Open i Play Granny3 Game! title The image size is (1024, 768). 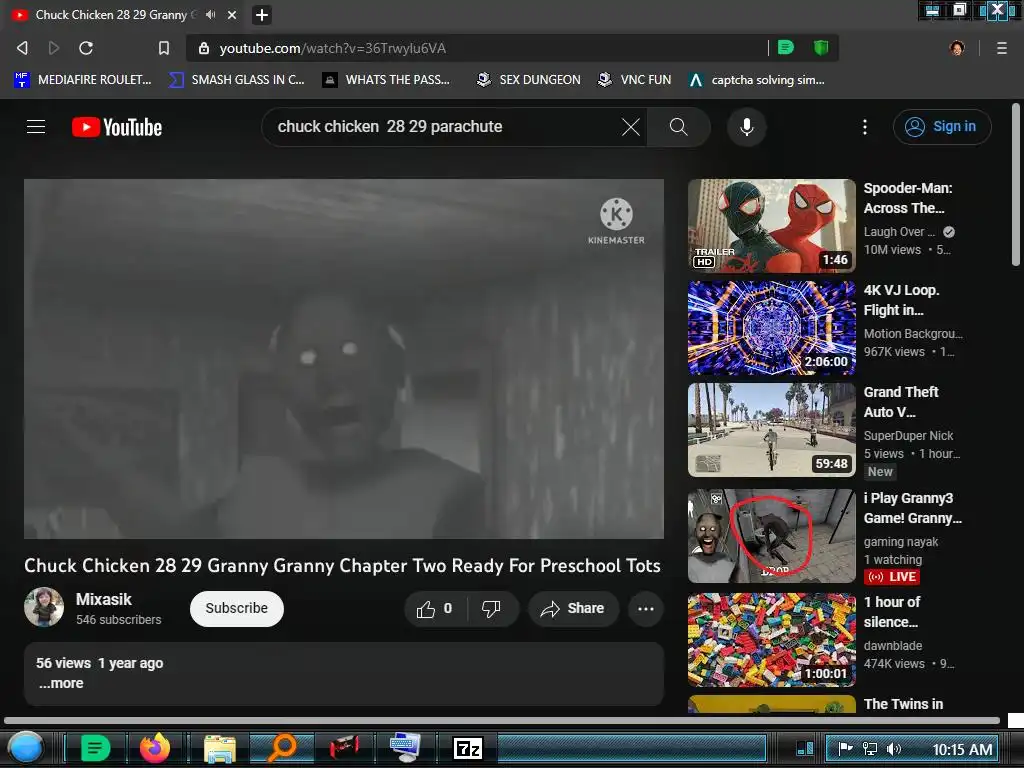coord(912,507)
